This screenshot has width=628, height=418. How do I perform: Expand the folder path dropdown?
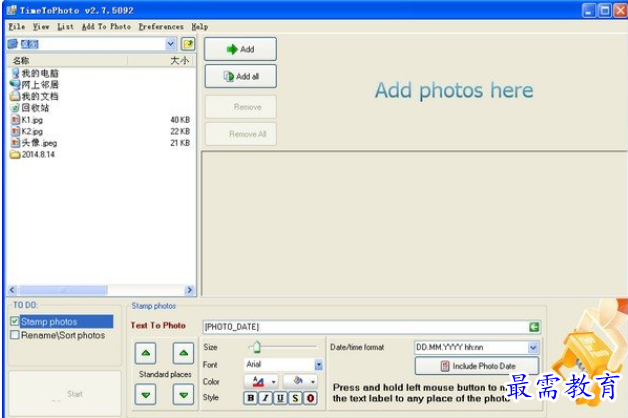pos(171,44)
